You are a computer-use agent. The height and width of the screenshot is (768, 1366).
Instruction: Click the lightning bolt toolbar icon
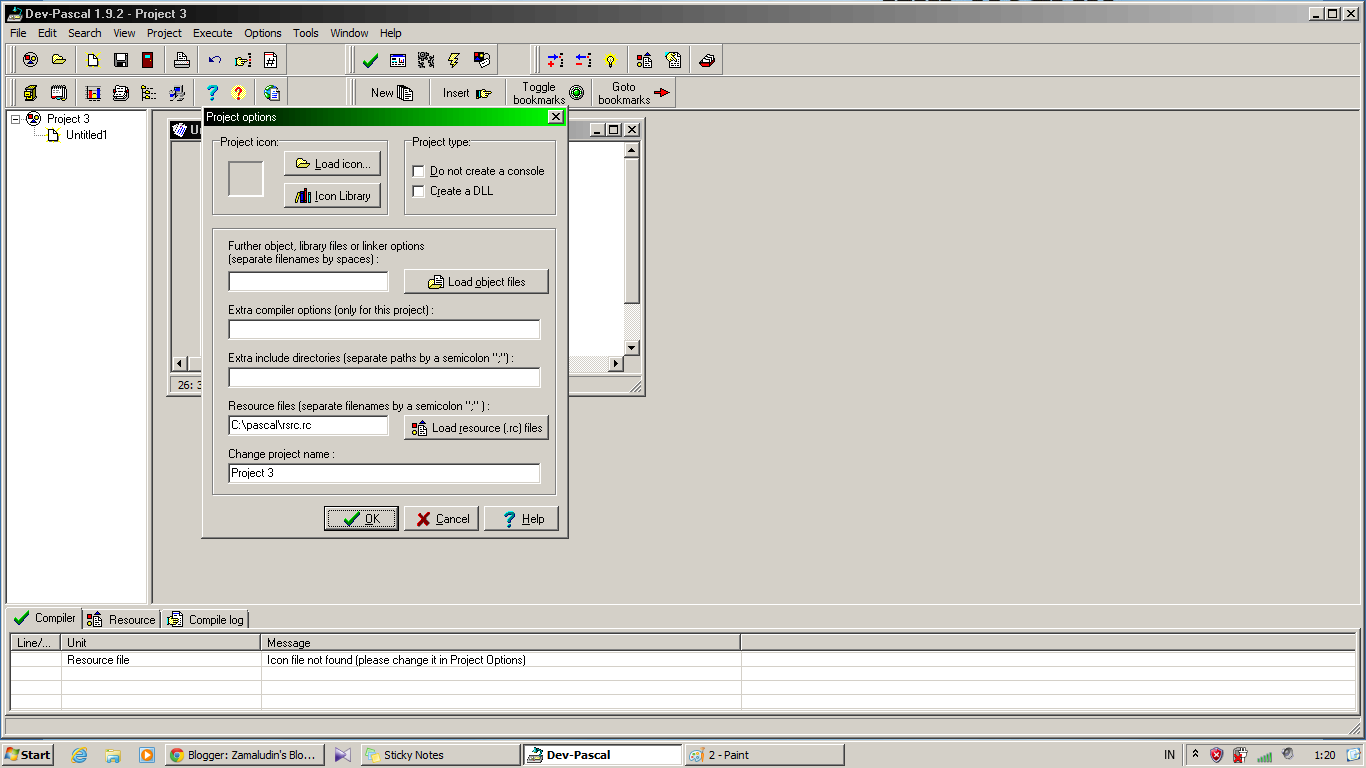coord(453,60)
